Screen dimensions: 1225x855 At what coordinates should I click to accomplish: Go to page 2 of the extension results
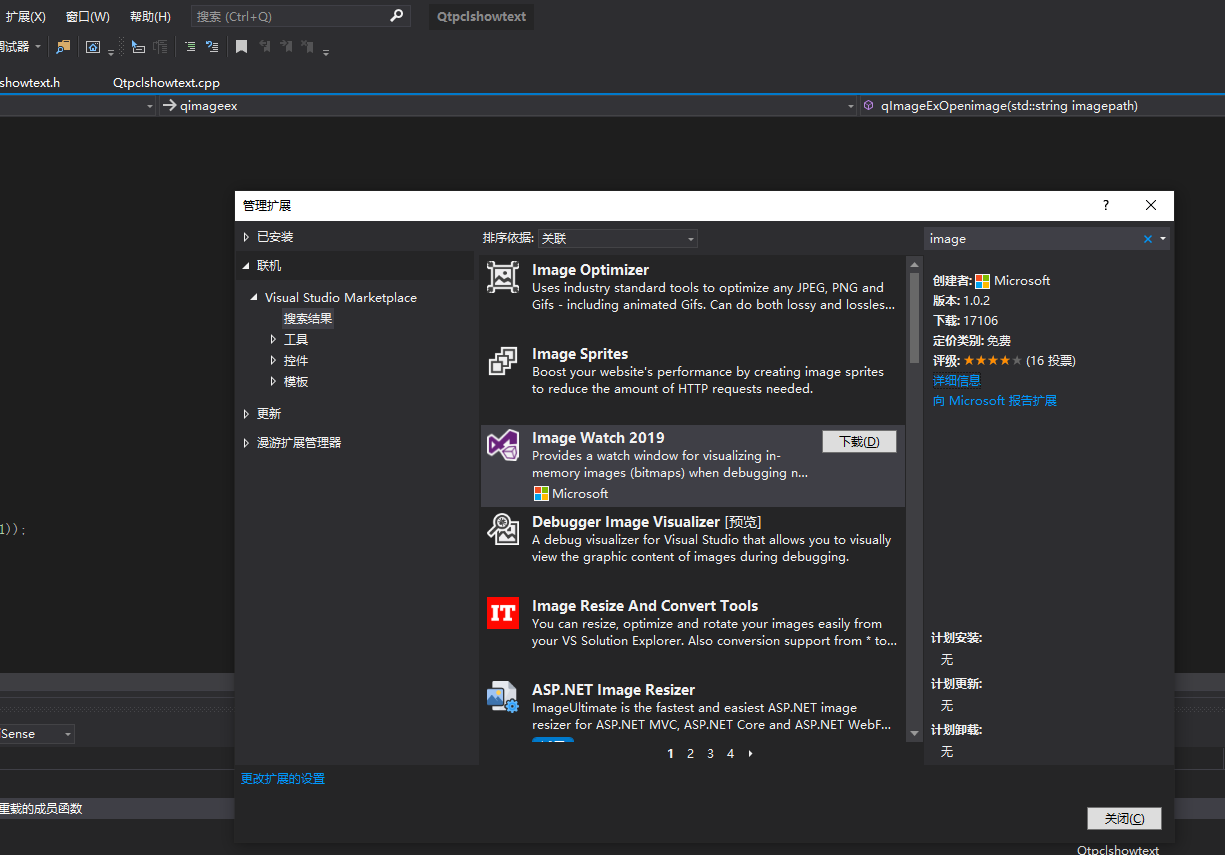coord(690,753)
